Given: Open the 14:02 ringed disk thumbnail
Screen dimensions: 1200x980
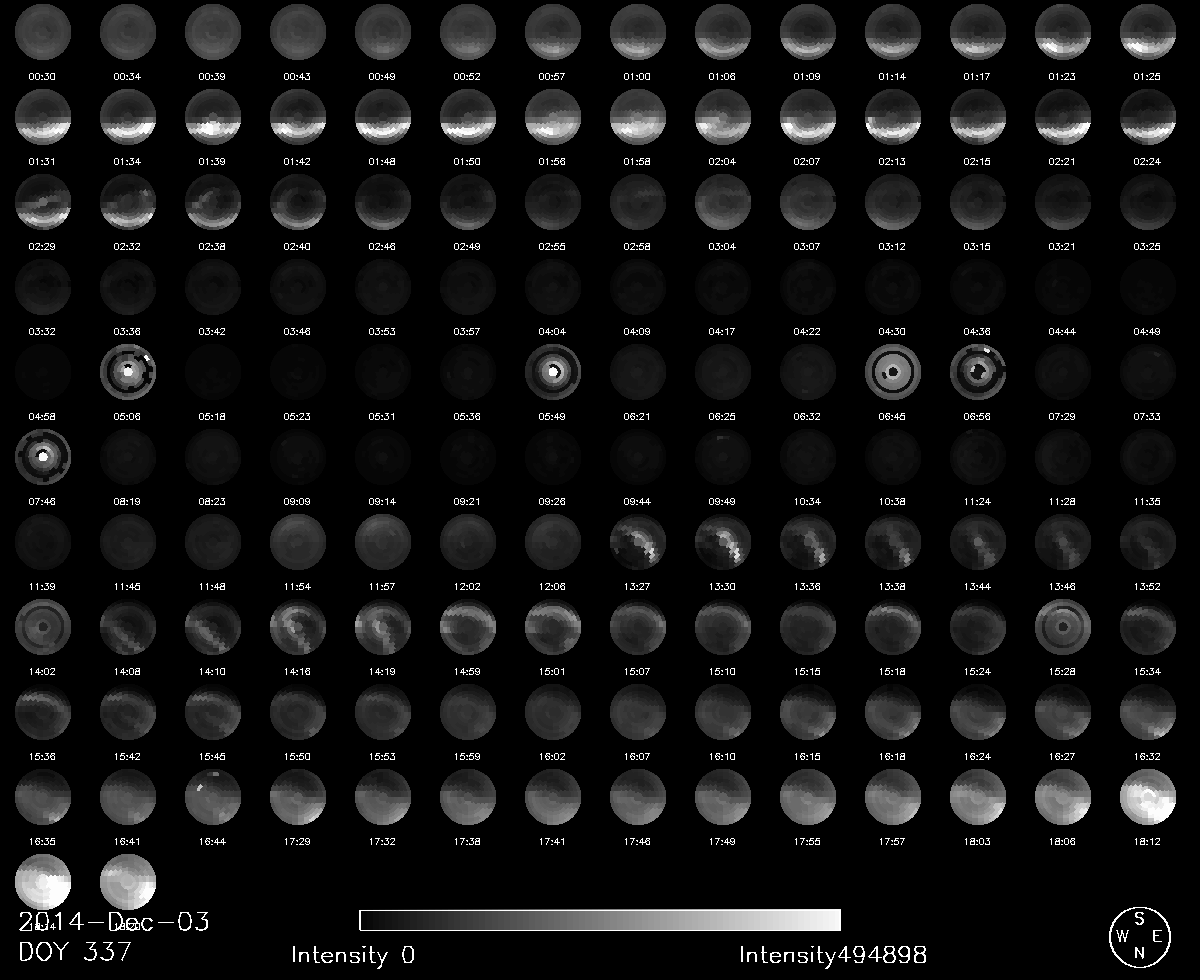Looking at the screenshot, I should pos(43,626).
